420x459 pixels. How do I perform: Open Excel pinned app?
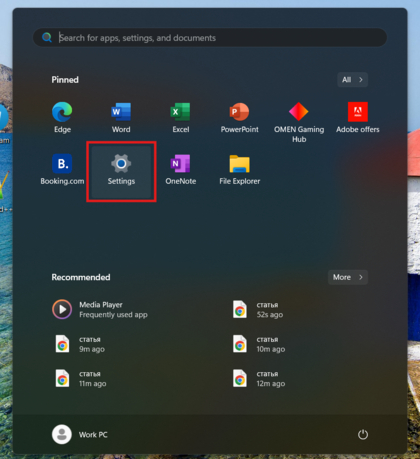coord(180,117)
